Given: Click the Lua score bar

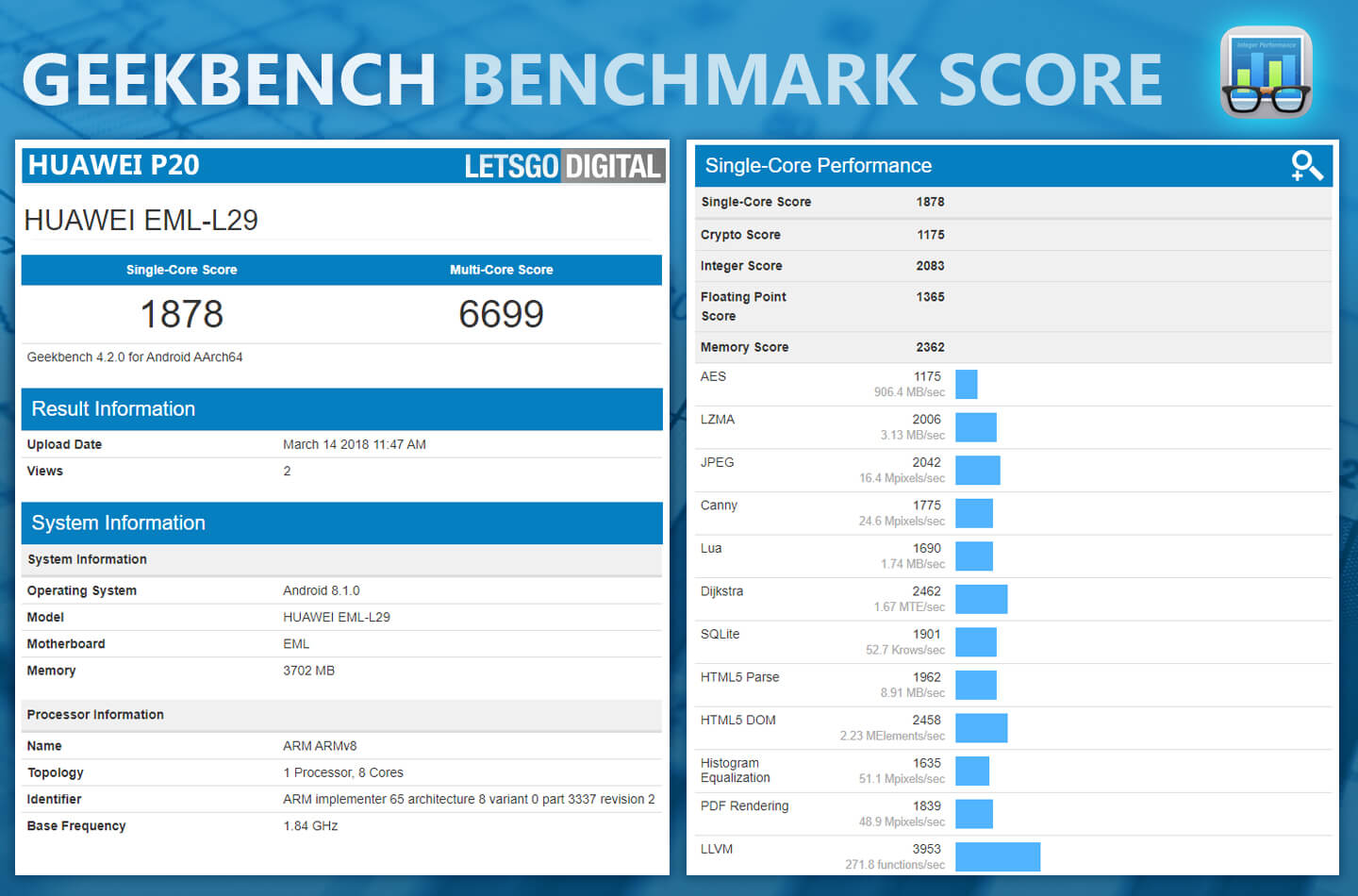Looking at the screenshot, I should (x=974, y=556).
